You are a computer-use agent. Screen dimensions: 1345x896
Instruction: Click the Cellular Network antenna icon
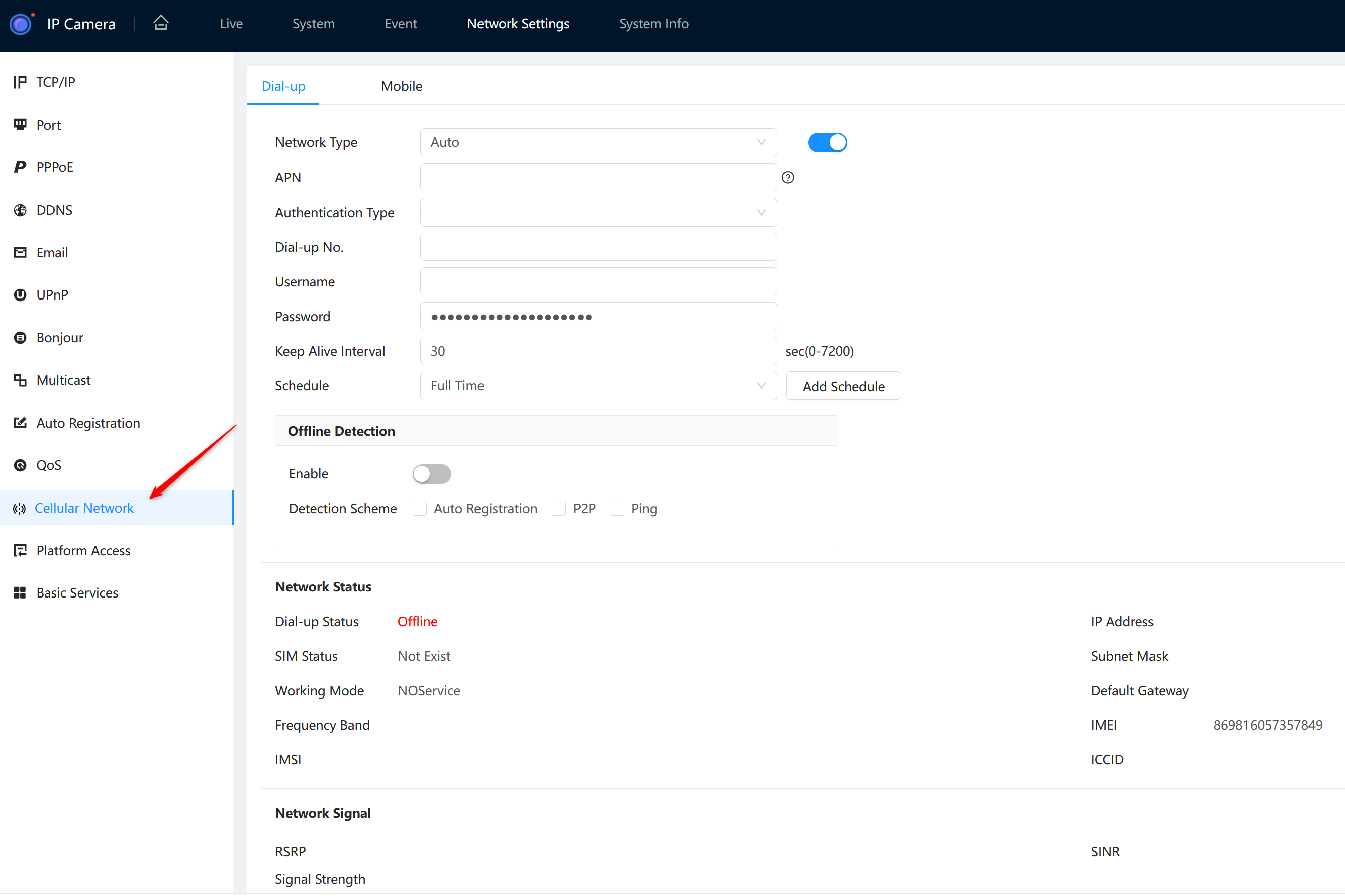pos(20,508)
